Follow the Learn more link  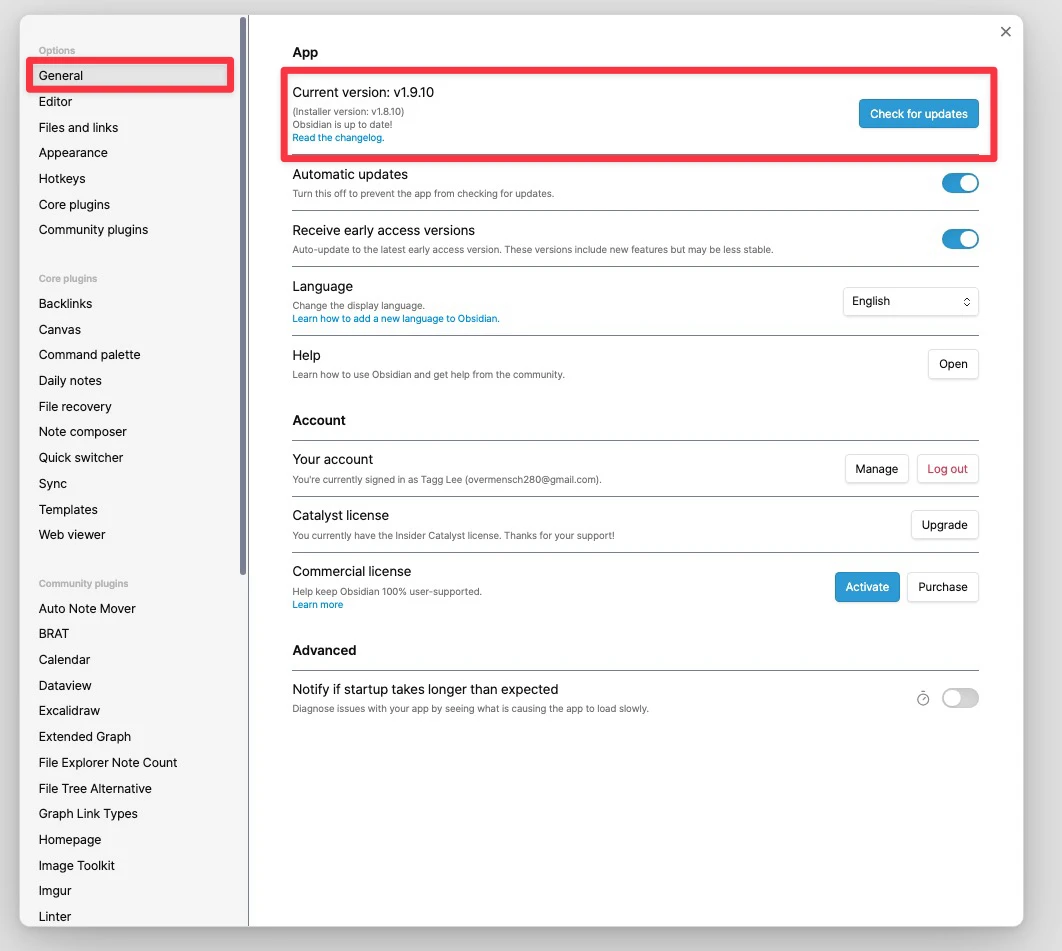pyautogui.click(x=318, y=605)
